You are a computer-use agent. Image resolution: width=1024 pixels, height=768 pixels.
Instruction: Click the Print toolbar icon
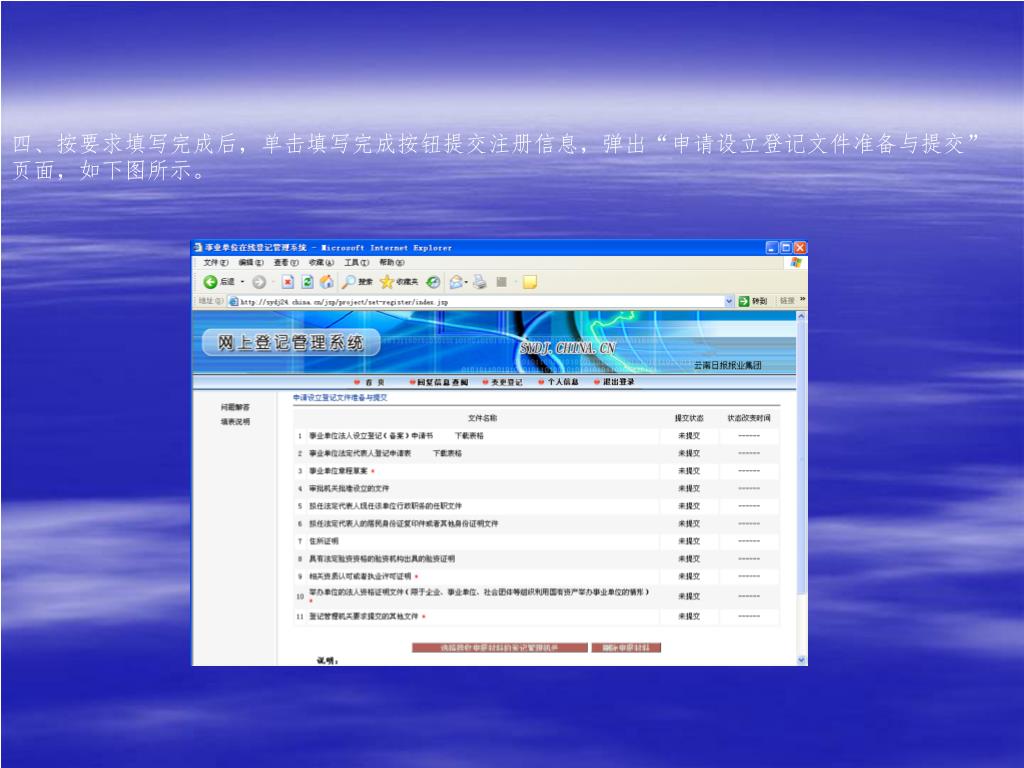[x=480, y=282]
